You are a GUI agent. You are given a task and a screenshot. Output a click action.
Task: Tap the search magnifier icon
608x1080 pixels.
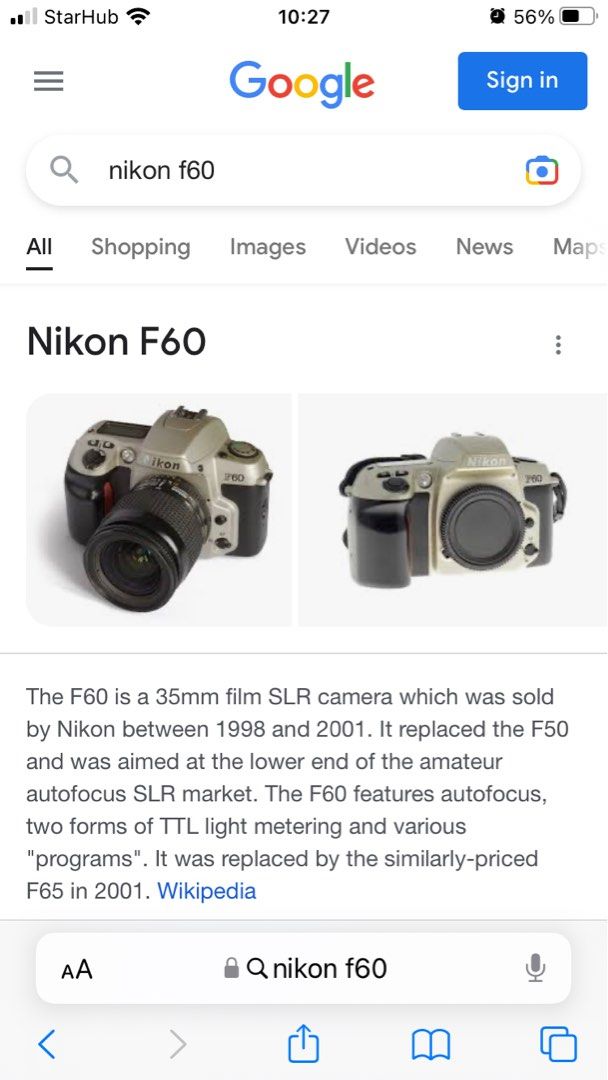[64, 169]
